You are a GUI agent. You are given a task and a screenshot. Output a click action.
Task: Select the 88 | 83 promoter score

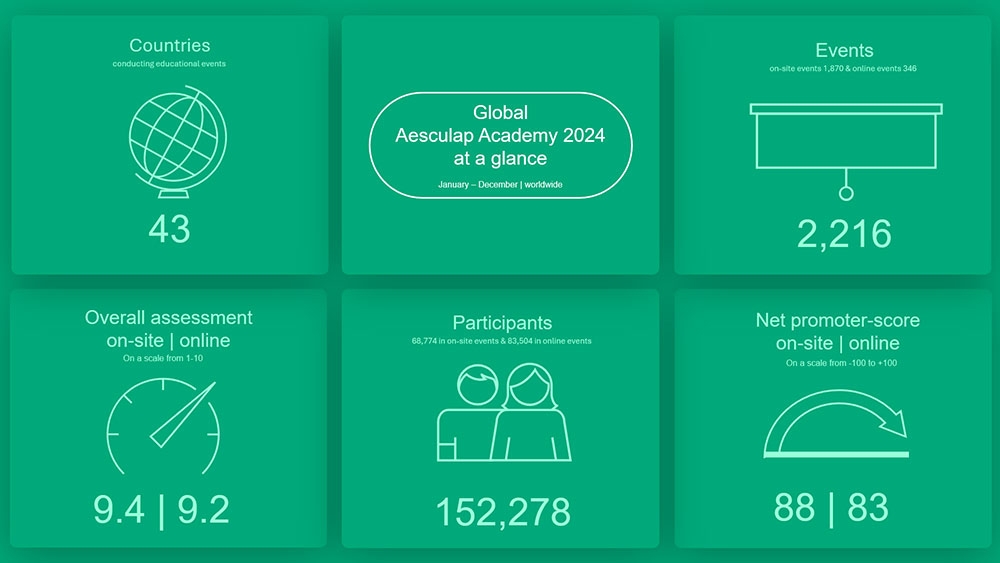[831, 508]
